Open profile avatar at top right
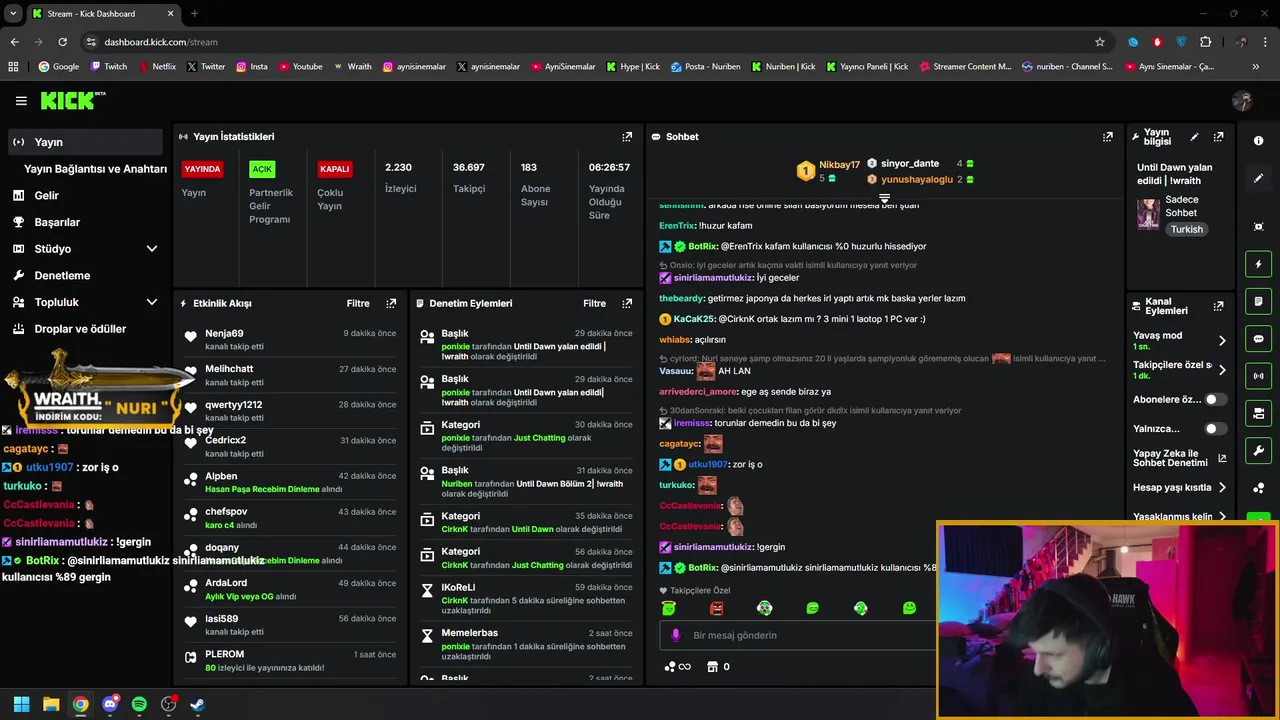The height and width of the screenshot is (720, 1280). click(x=1242, y=101)
